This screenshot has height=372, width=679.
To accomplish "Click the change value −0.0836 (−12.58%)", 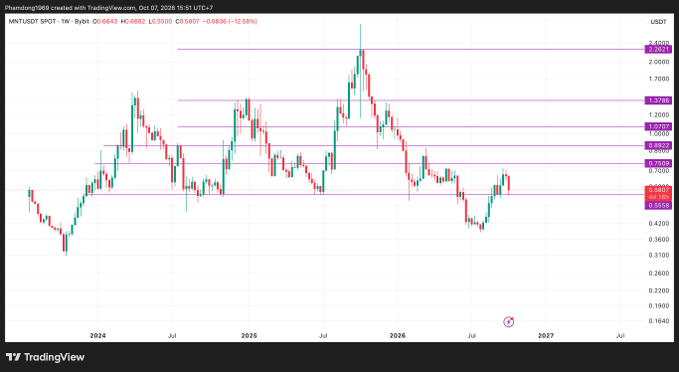I will 230,21.
